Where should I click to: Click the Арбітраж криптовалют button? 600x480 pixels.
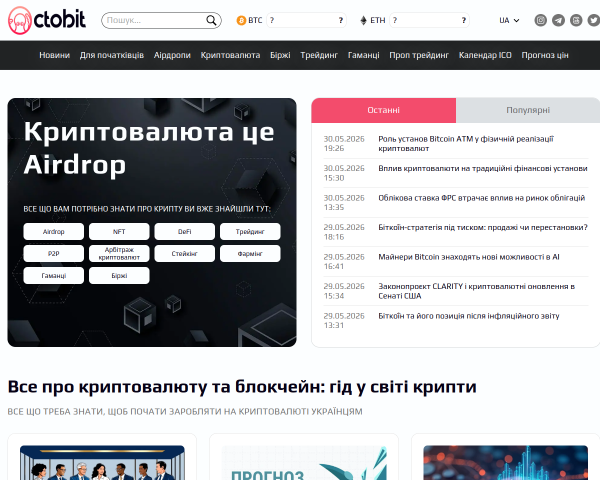119,253
